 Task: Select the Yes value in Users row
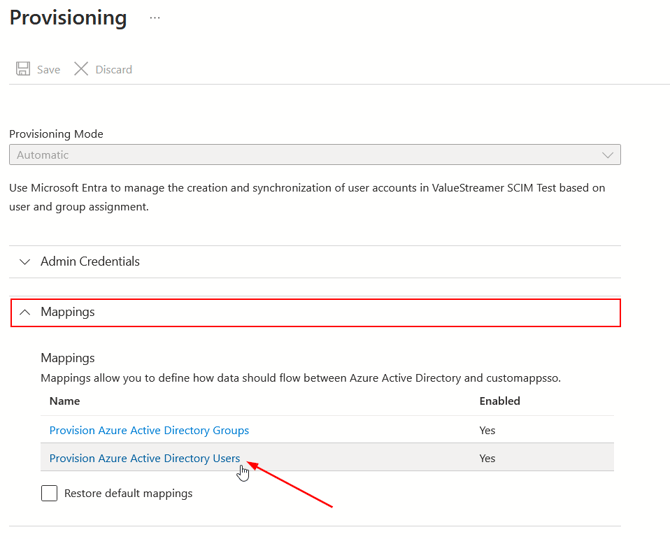487,458
